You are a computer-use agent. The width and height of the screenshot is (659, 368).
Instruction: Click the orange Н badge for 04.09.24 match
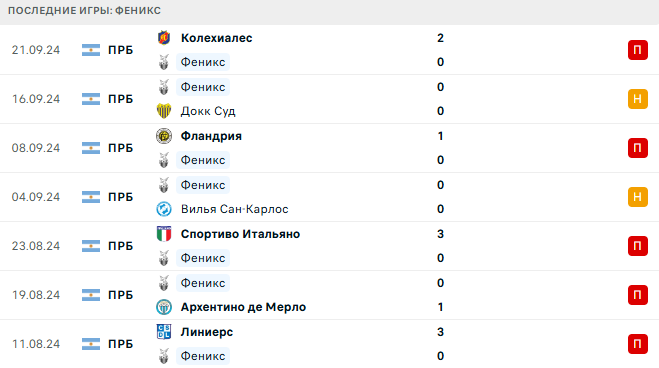click(638, 197)
